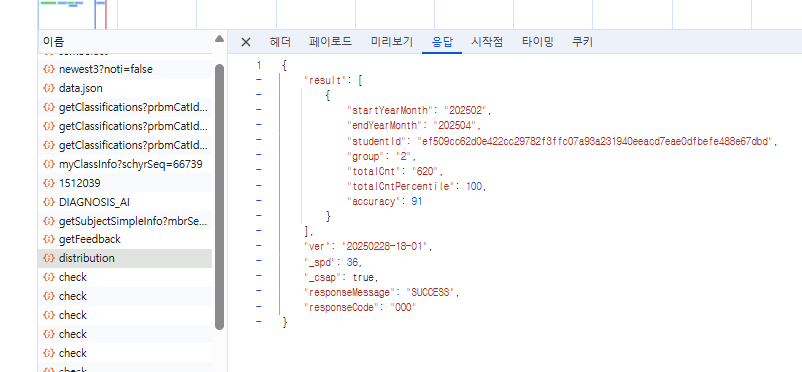Image resolution: width=802 pixels, height=372 pixels.
Task: Select the distribution request name
Action: click(x=86, y=258)
